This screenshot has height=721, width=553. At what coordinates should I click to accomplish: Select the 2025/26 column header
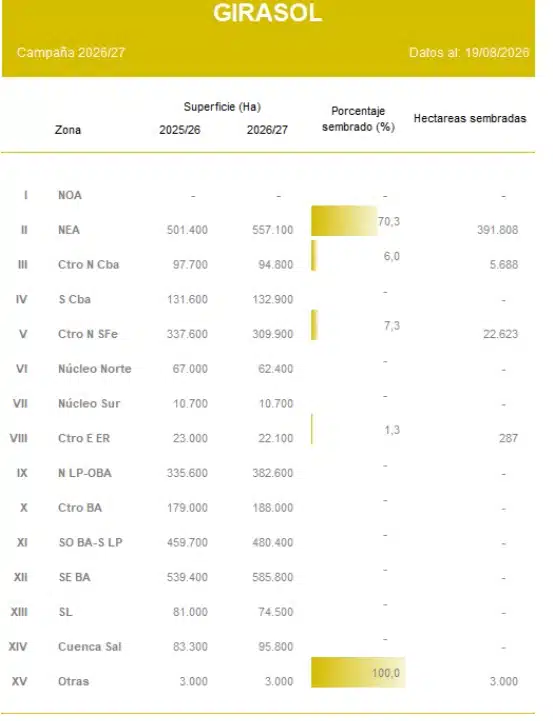tap(180, 130)
